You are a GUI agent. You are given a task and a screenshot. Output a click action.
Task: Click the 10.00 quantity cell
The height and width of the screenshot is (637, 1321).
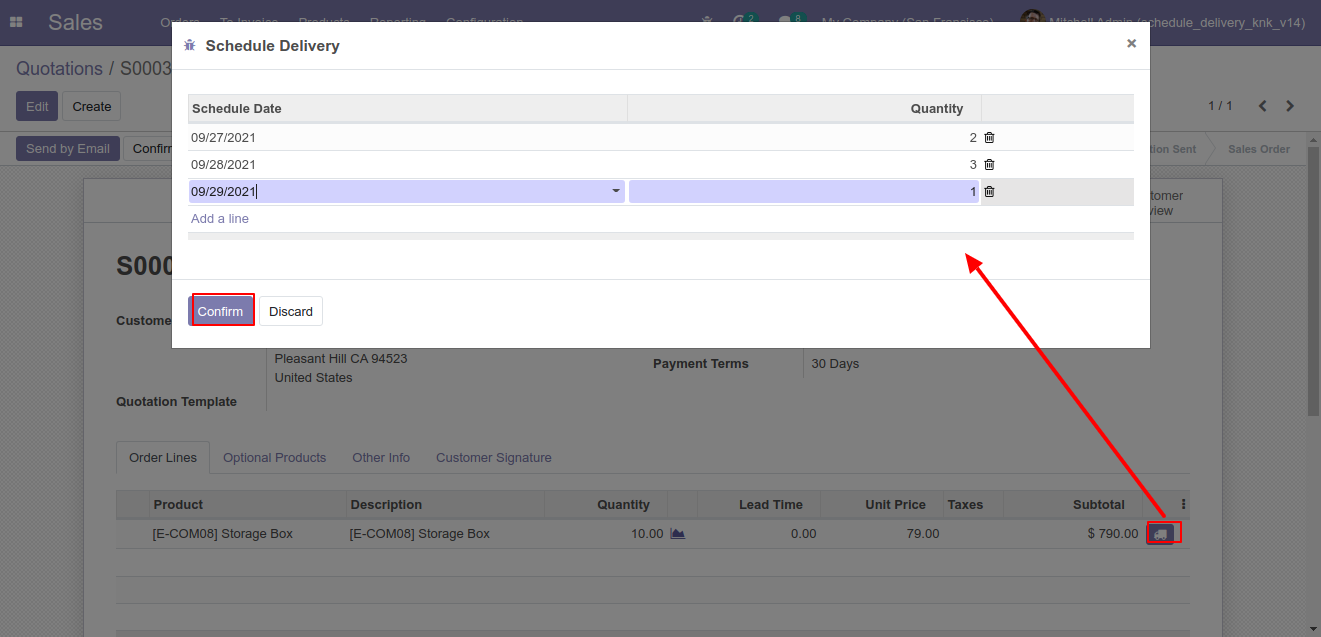pos(646,534)
